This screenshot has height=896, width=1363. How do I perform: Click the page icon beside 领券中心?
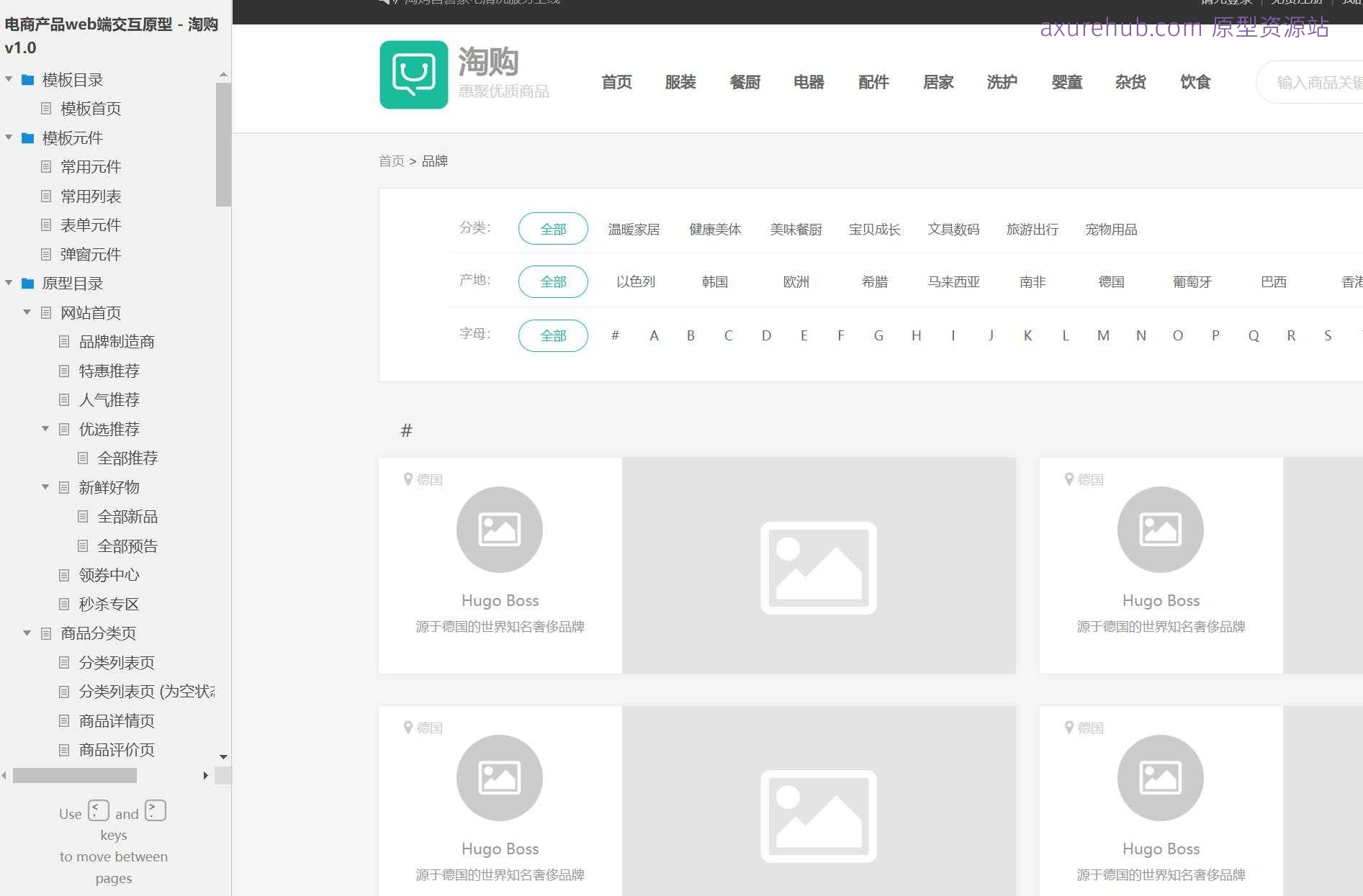click(64, 574)
